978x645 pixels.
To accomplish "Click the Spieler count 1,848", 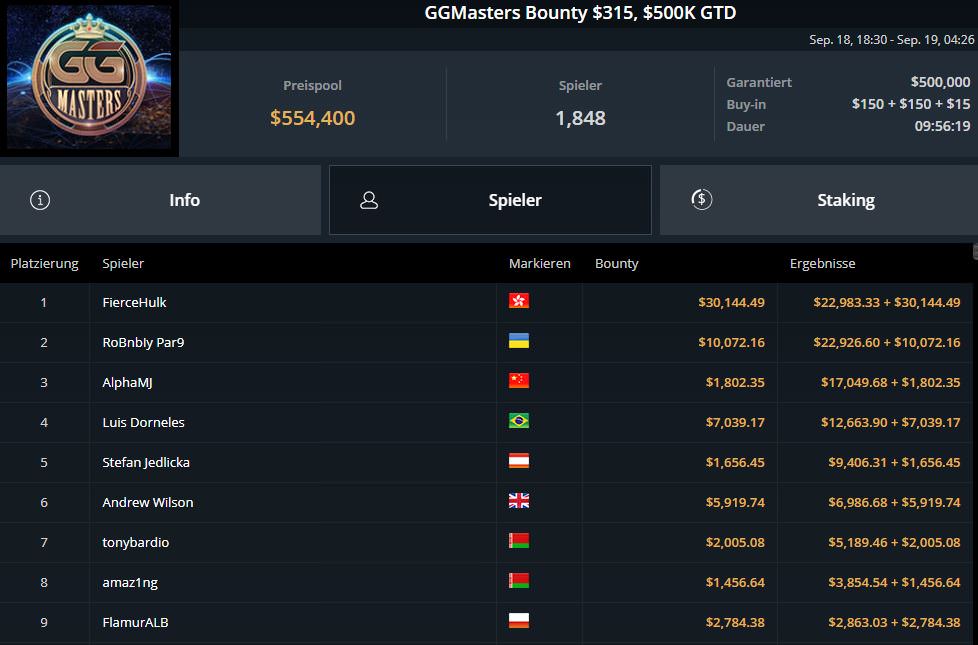I will 580,118.
